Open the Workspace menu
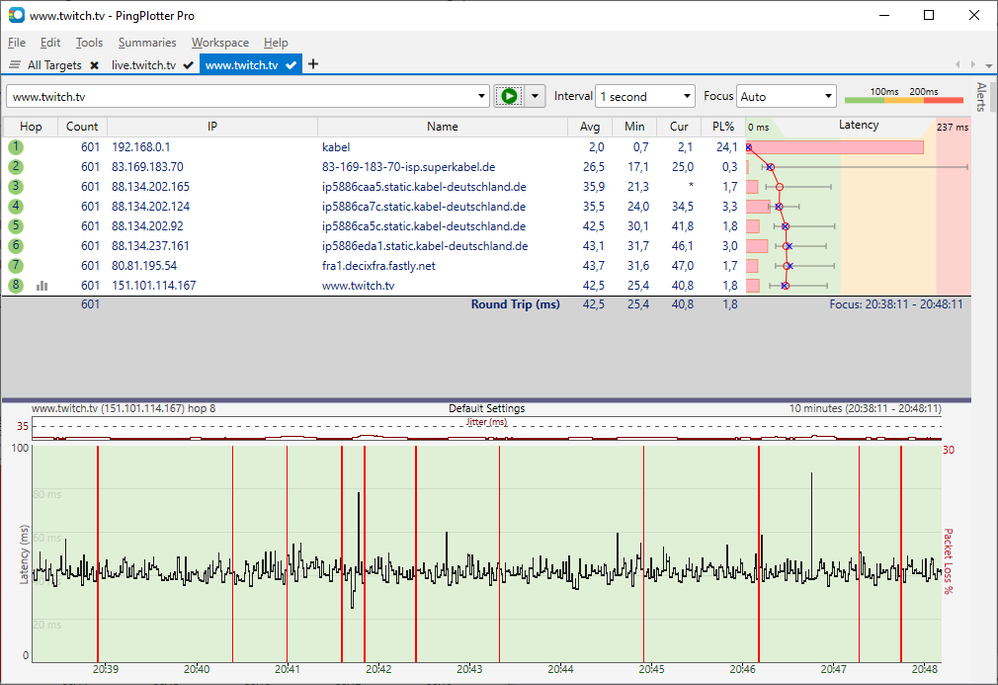This screenshot has height=685, width=998. pos(220,43)
